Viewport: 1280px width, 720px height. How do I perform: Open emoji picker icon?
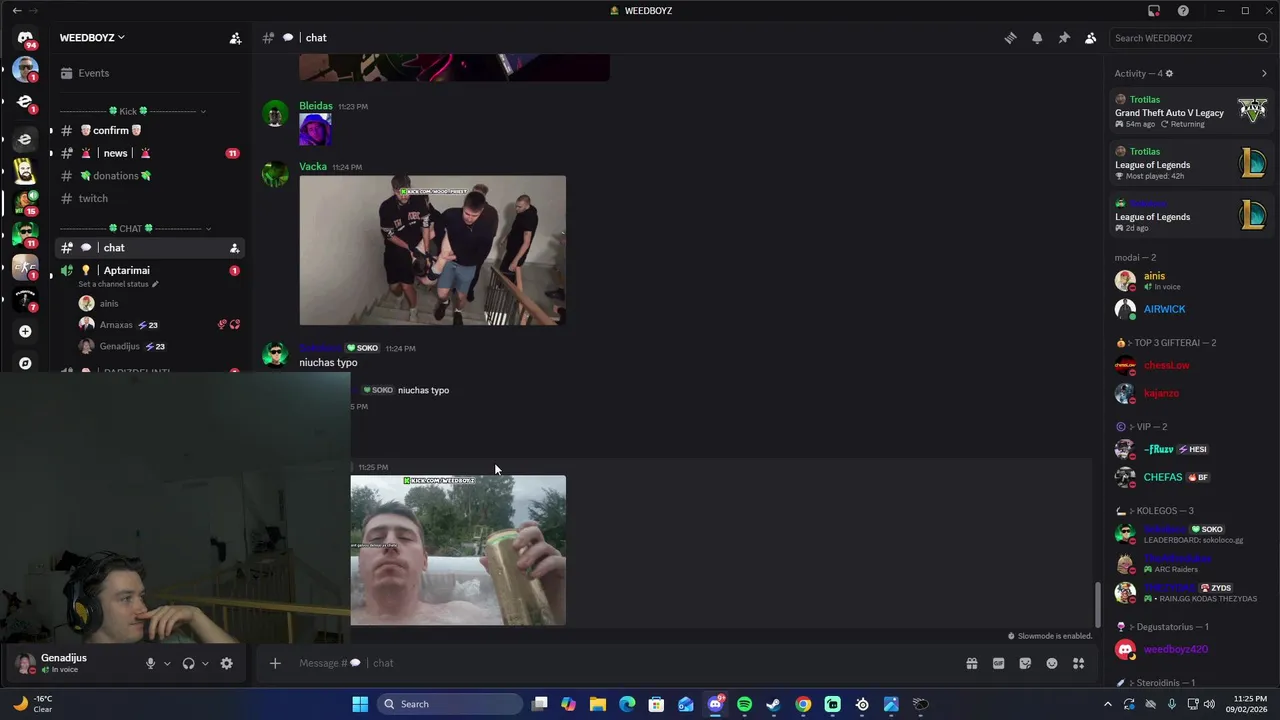[1052, 663]
